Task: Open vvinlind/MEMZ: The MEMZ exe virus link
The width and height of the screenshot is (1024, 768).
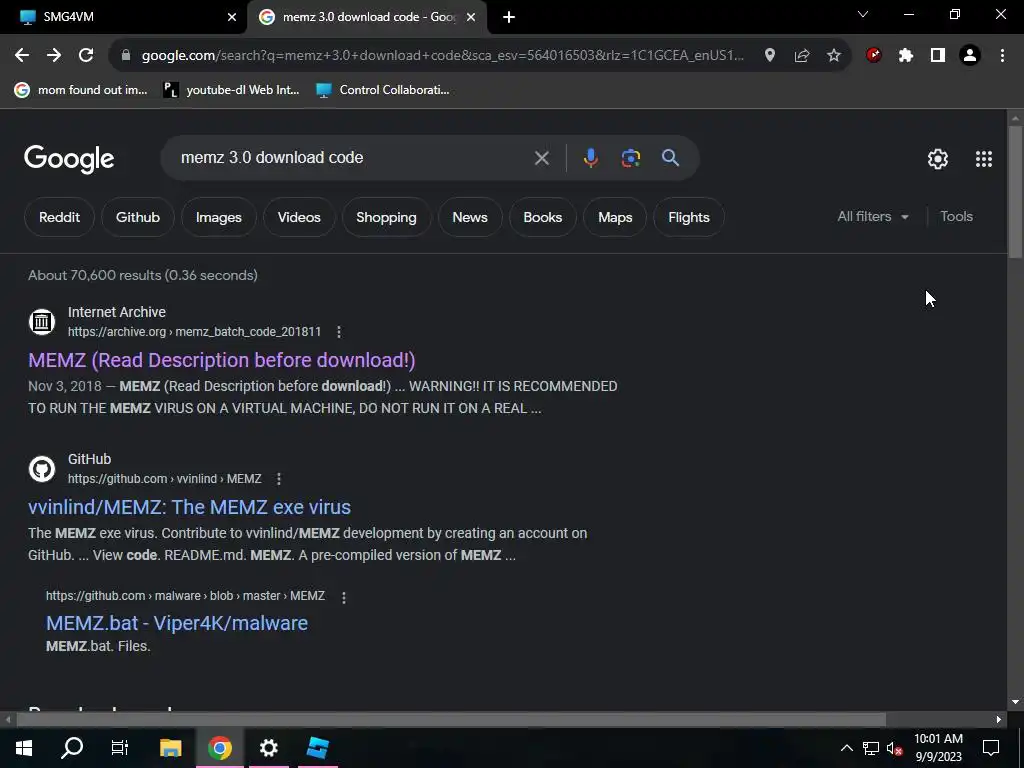Action: (x=189, y=507)
